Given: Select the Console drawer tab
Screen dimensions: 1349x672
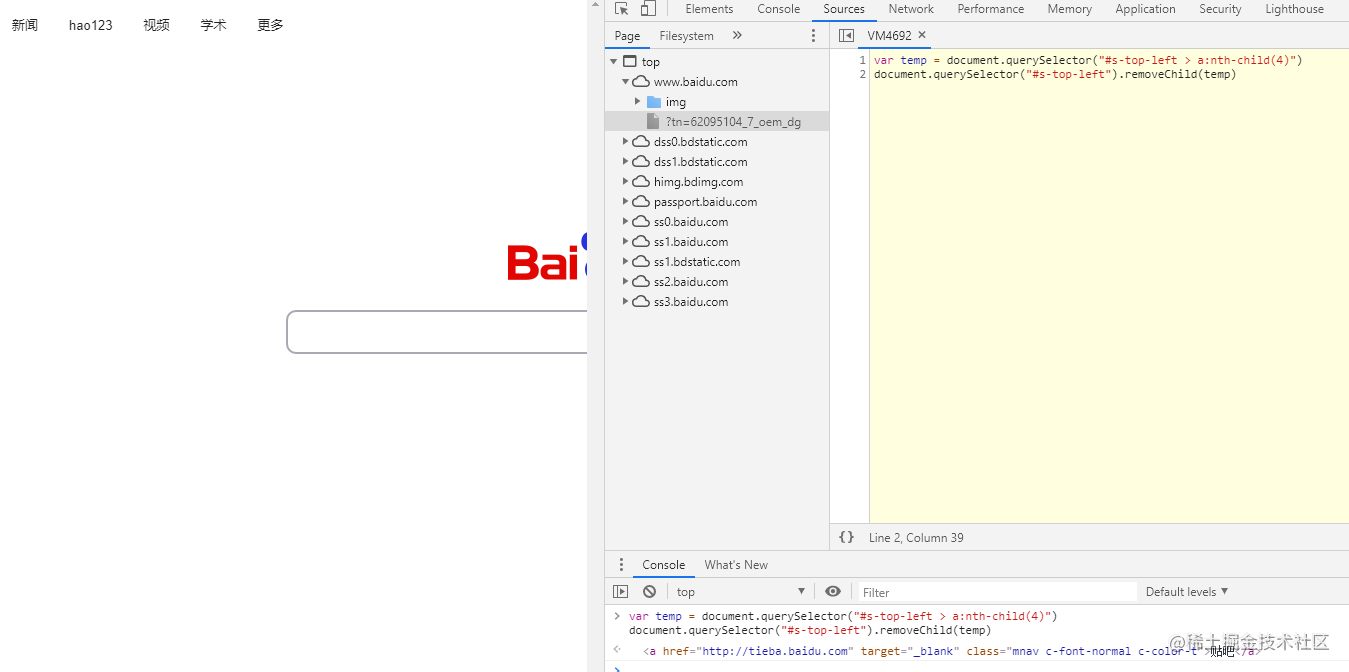Looking at the screenshot, I should click(664, 565).
